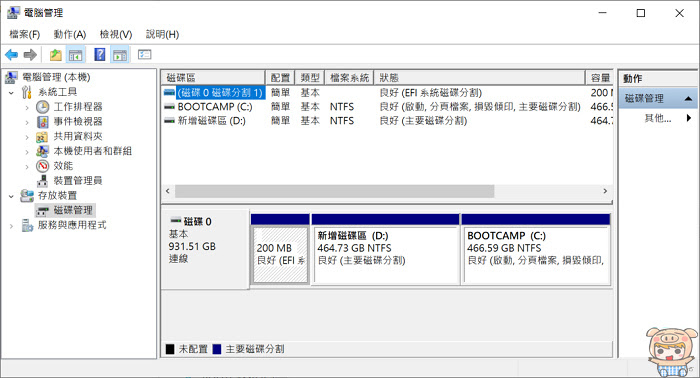The image size is (700, 378).
Task: Sort by the 狀態 column header
Action: tap(479, 78)
